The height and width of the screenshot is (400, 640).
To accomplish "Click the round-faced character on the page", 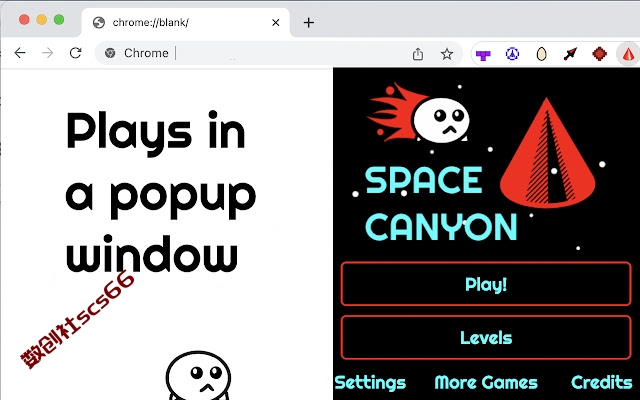I will click(x=198, y=376).
